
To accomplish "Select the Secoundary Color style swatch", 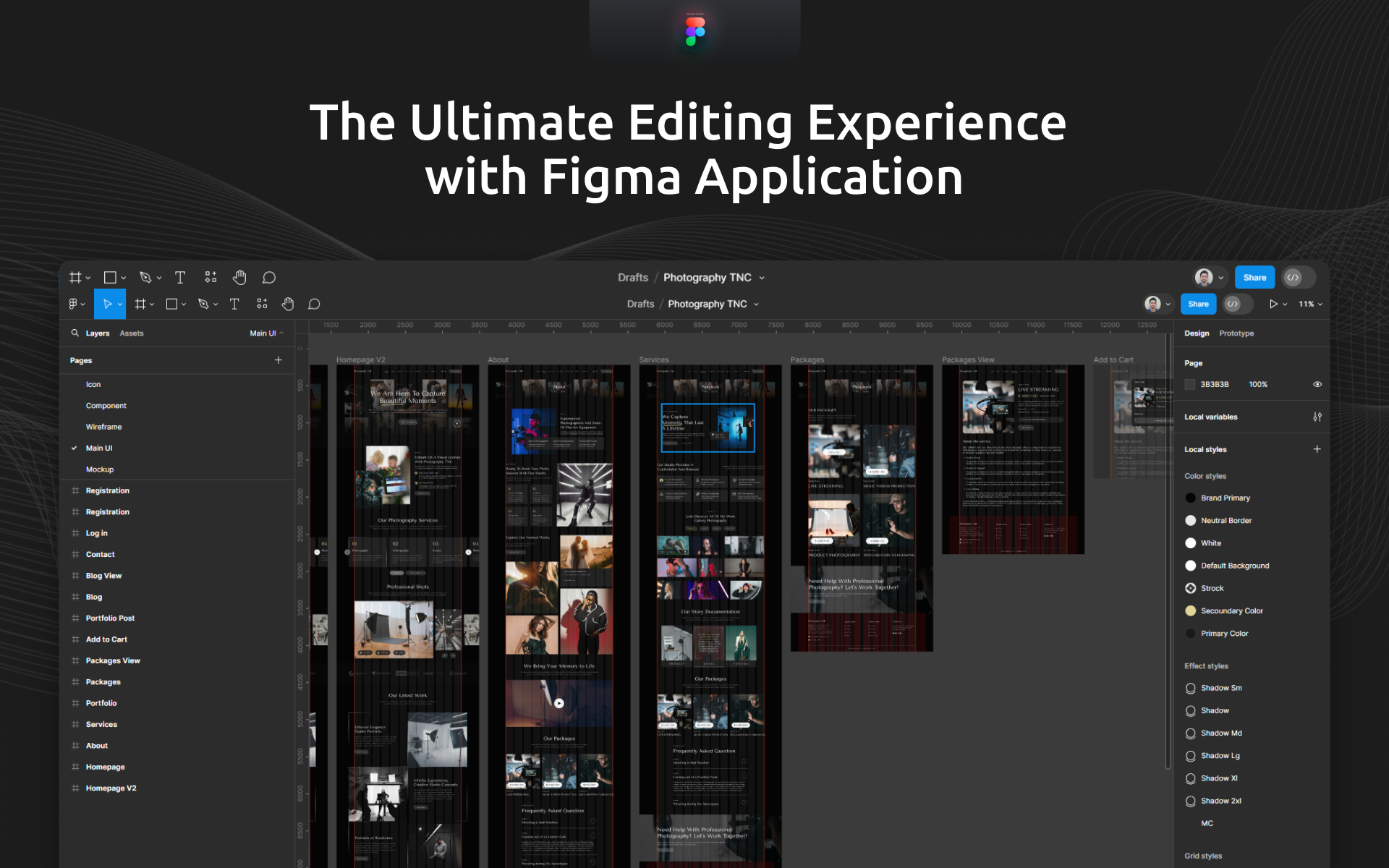I will [1191, 610].
